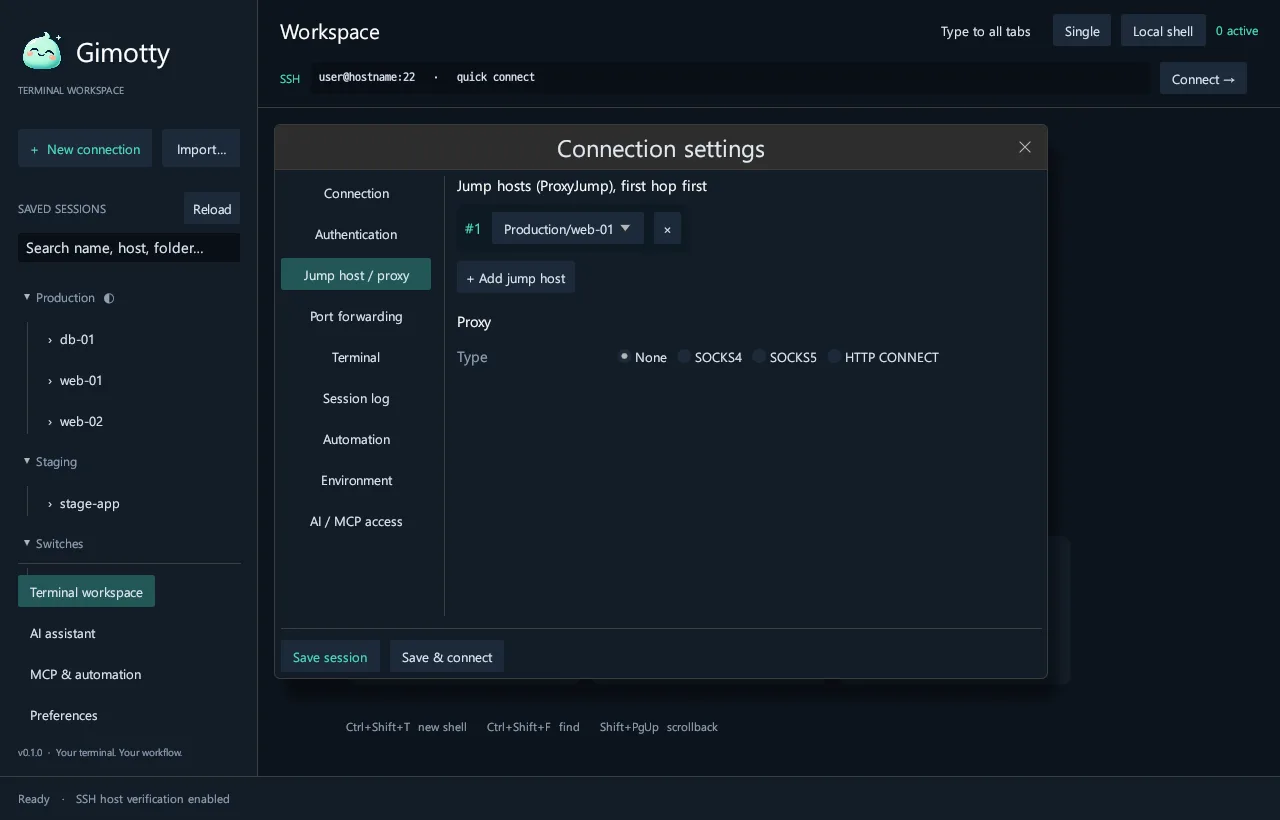Click the New connection button
The width and height of the screenshot is (1280, 820).
pyautogui.click(x=85, y=149)
